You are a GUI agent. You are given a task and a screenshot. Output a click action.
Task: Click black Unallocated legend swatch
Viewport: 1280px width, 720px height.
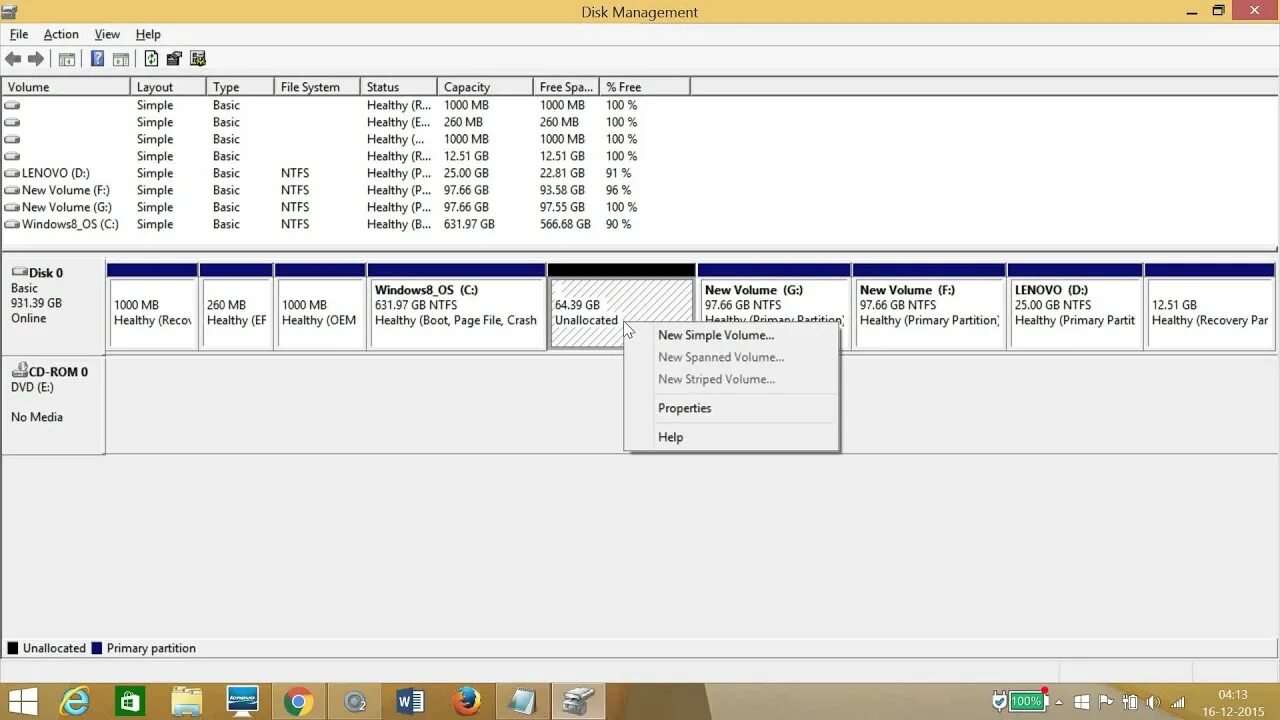[x=13, y=648]
